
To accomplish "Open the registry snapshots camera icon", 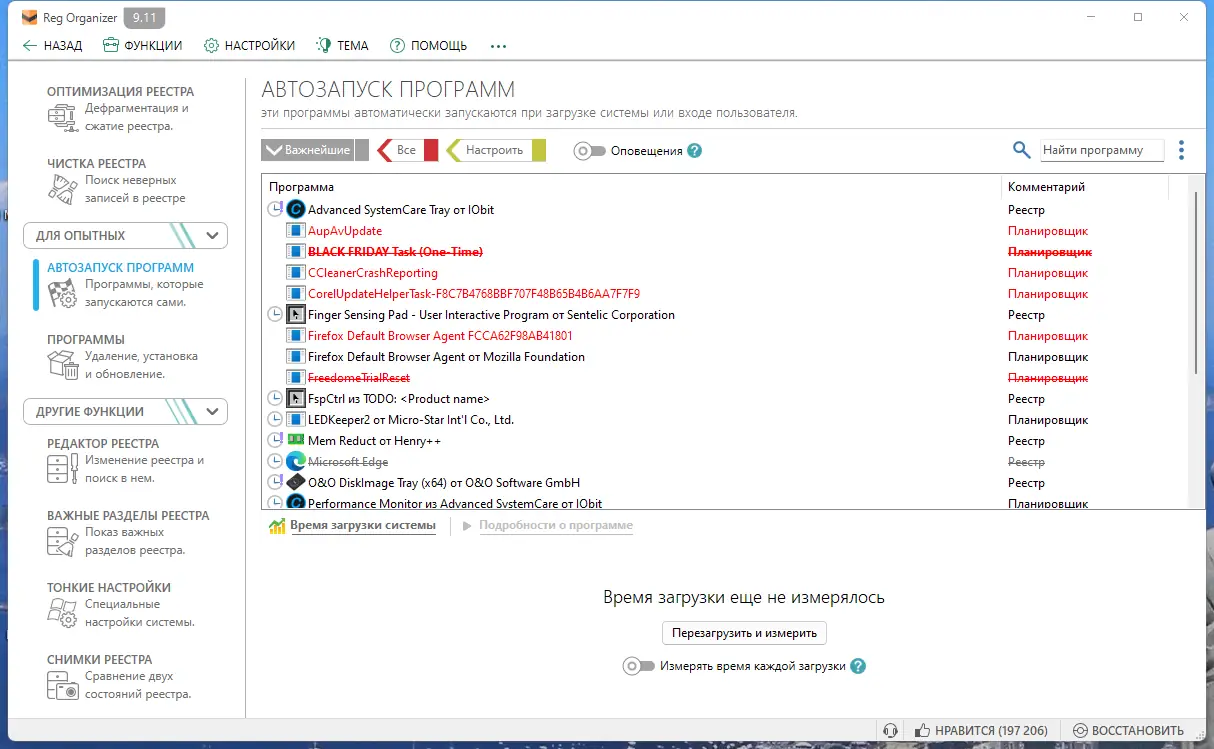I will coord(63,686).
